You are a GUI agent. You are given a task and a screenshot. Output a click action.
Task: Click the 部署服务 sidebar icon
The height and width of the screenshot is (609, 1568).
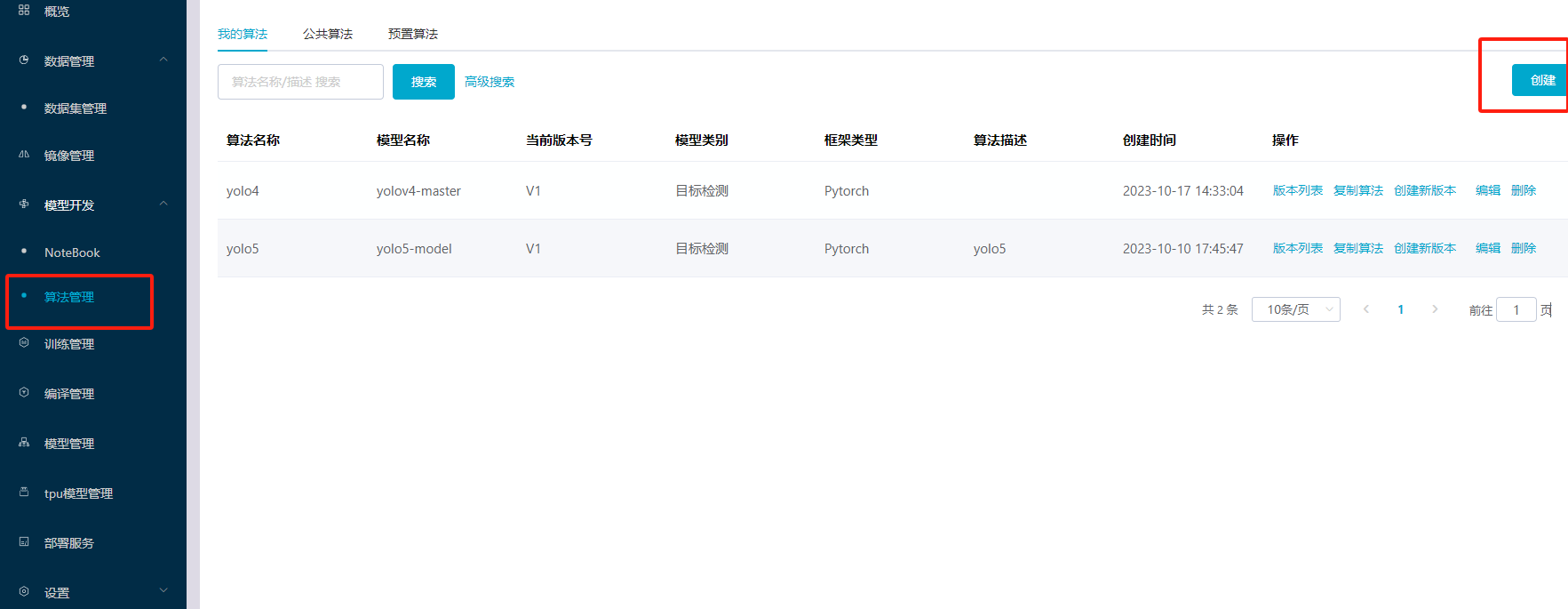point(24,542)
